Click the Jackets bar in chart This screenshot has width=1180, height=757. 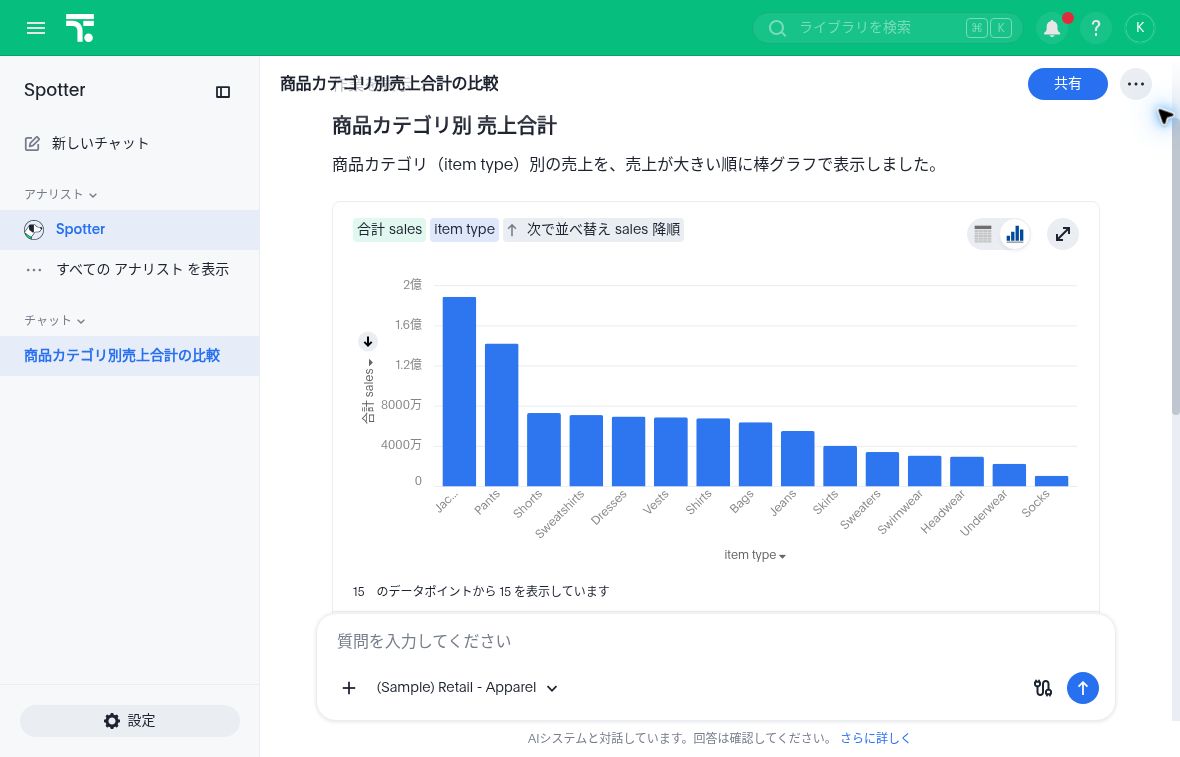point(459,391)
